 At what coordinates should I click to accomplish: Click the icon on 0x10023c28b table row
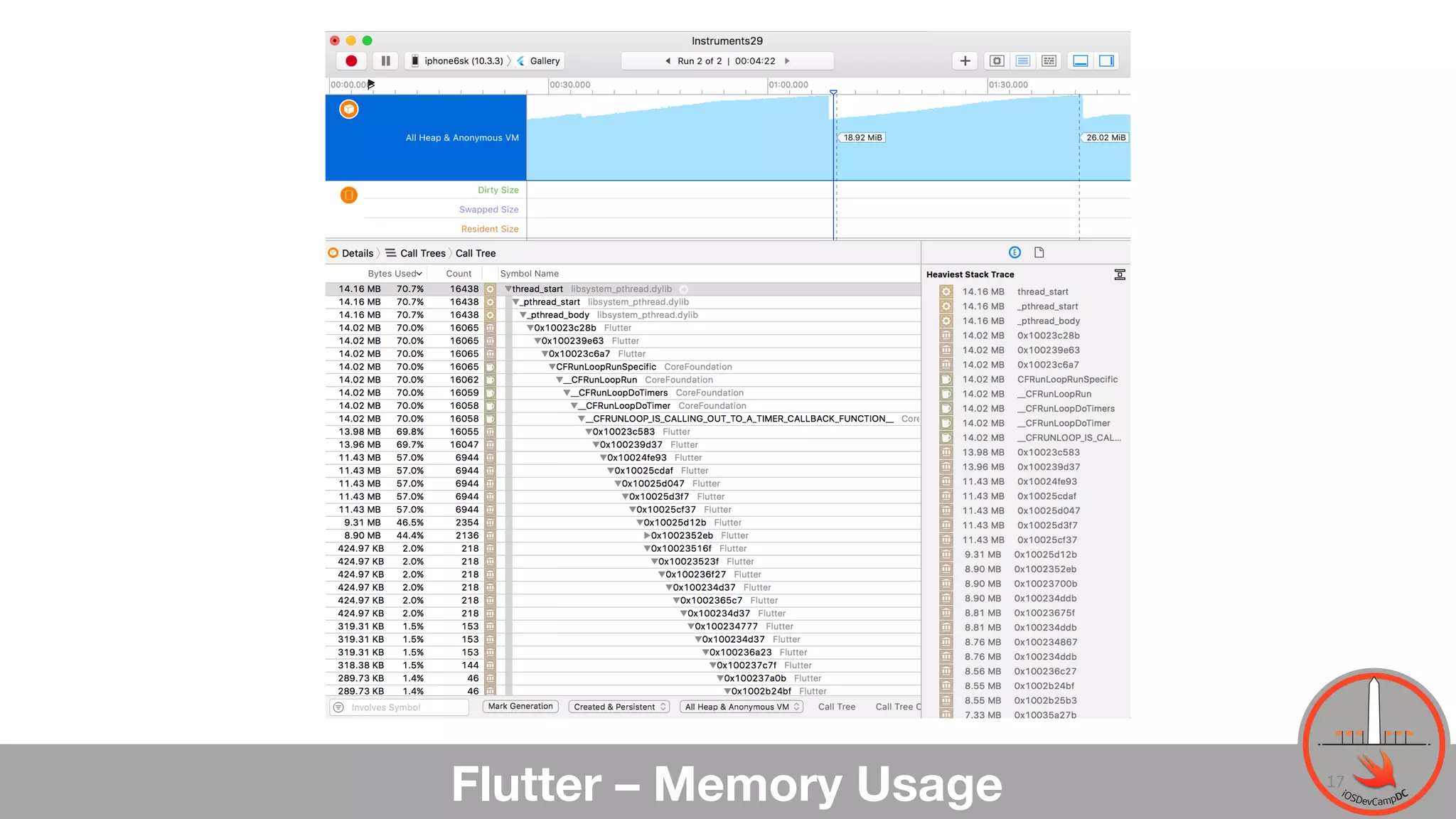pyautogui.click(x=490, y=328)
